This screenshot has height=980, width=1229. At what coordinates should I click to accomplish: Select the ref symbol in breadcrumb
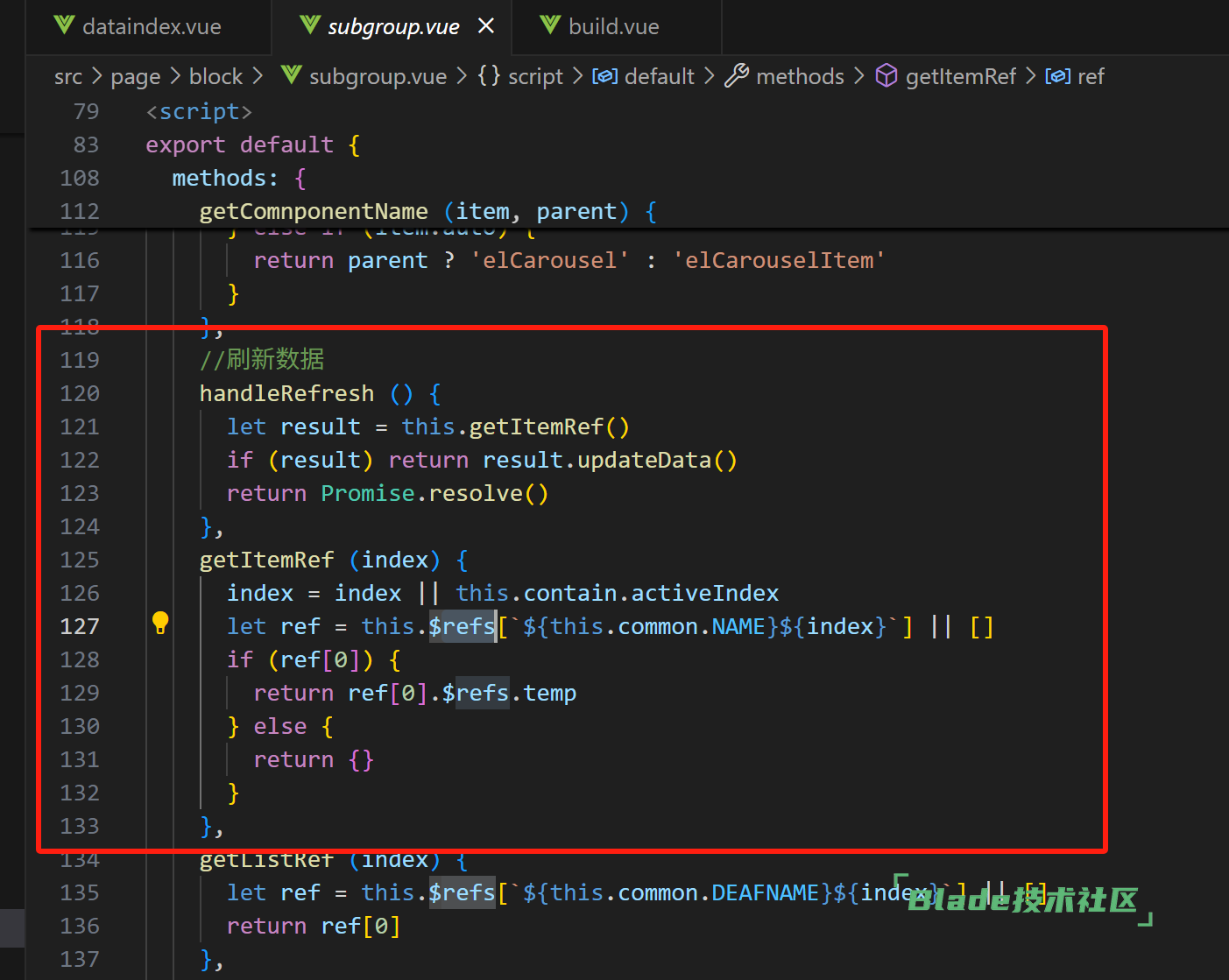[1091, 77]
